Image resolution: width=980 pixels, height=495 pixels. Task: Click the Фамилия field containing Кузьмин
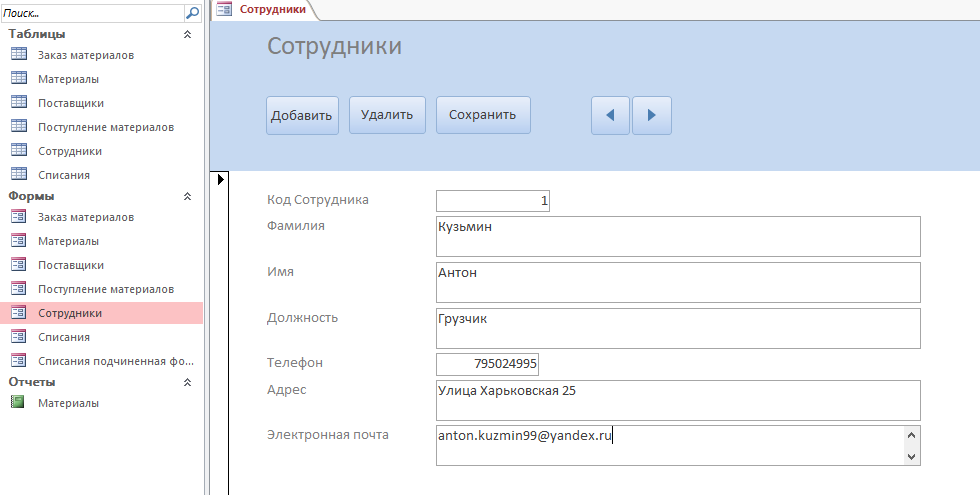[x=678, y=236]
